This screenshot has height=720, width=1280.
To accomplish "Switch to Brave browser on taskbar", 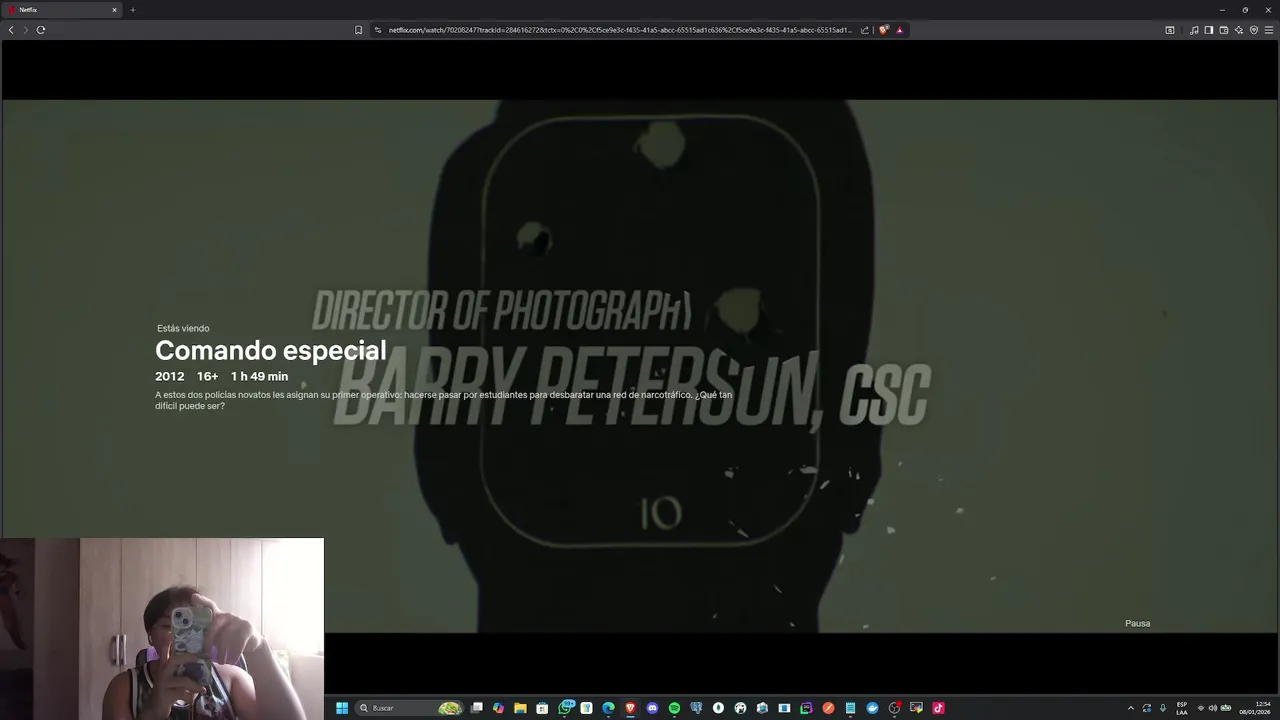I will tap(630, 708).
